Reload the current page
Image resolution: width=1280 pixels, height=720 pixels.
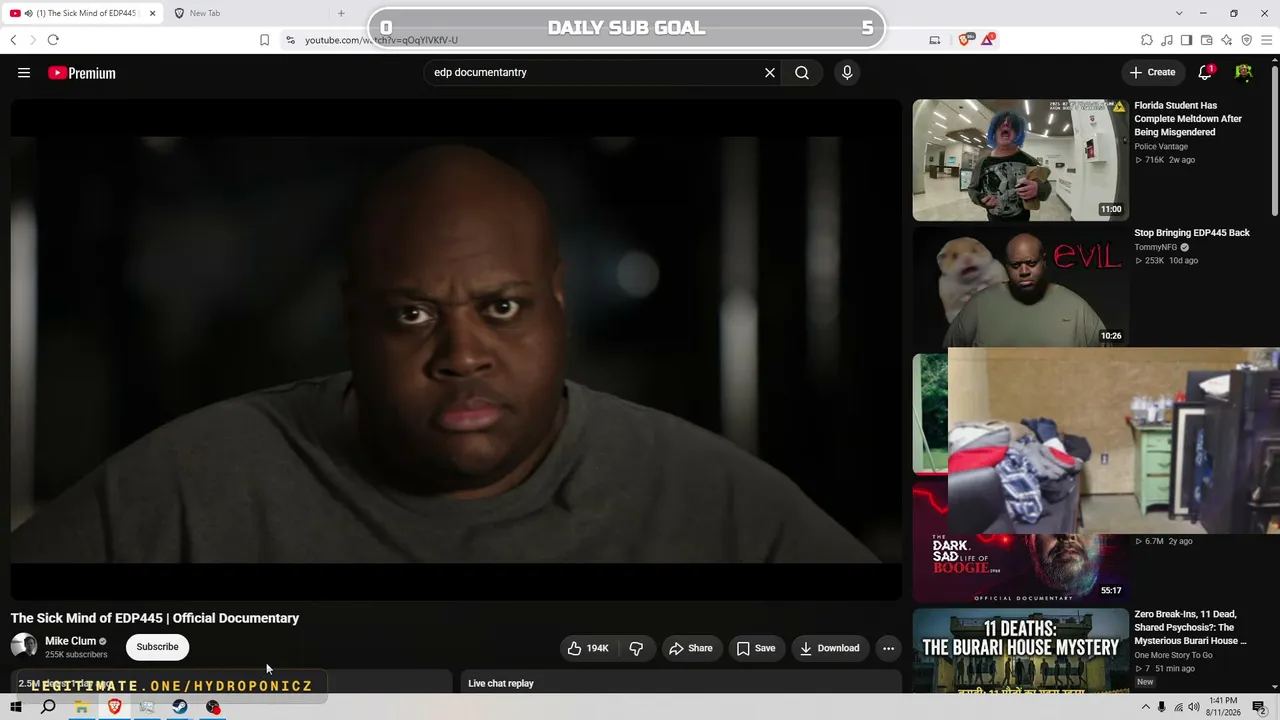[53, 40]
